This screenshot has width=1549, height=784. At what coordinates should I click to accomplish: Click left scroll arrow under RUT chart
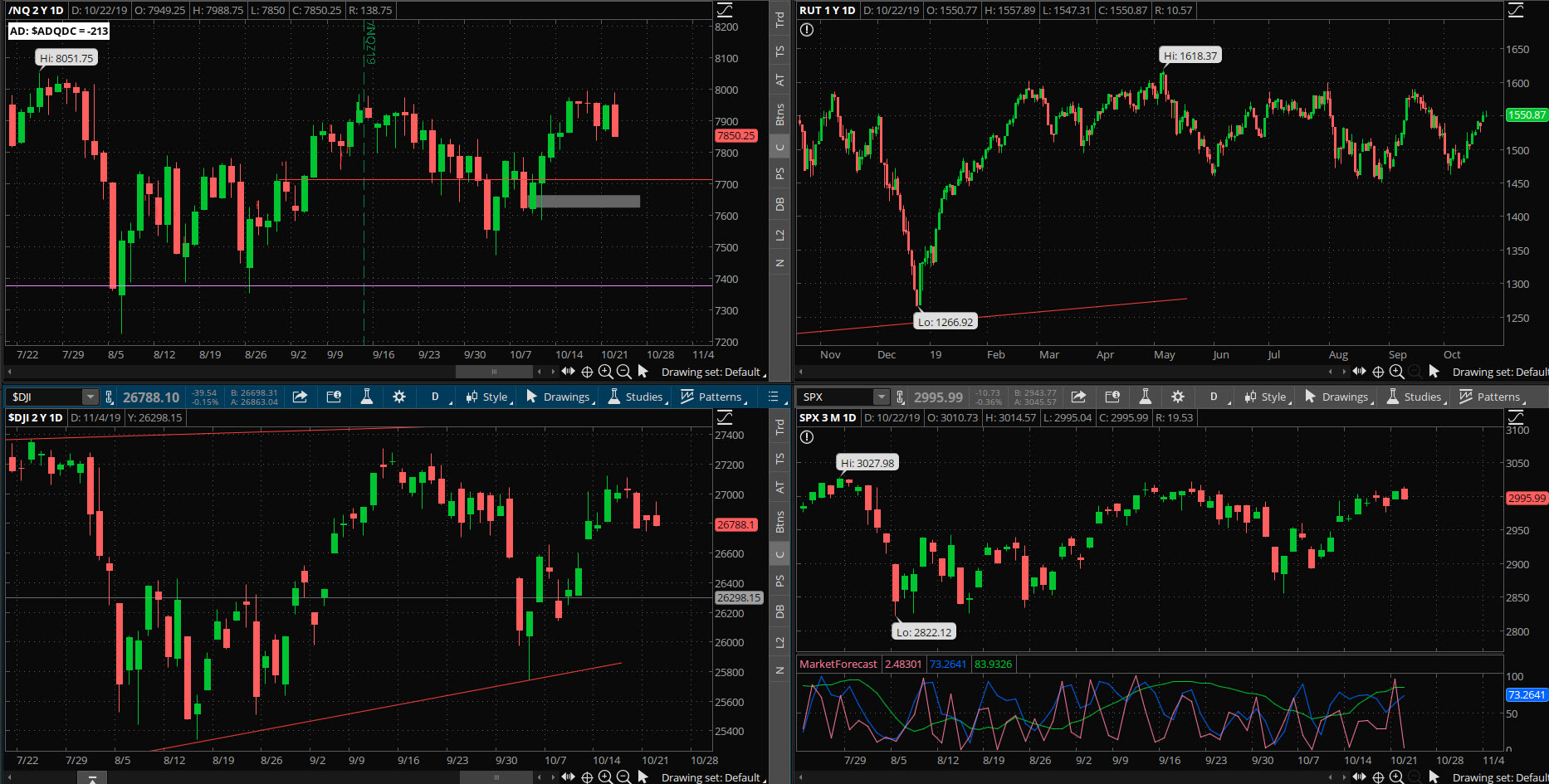coord(801,372)
